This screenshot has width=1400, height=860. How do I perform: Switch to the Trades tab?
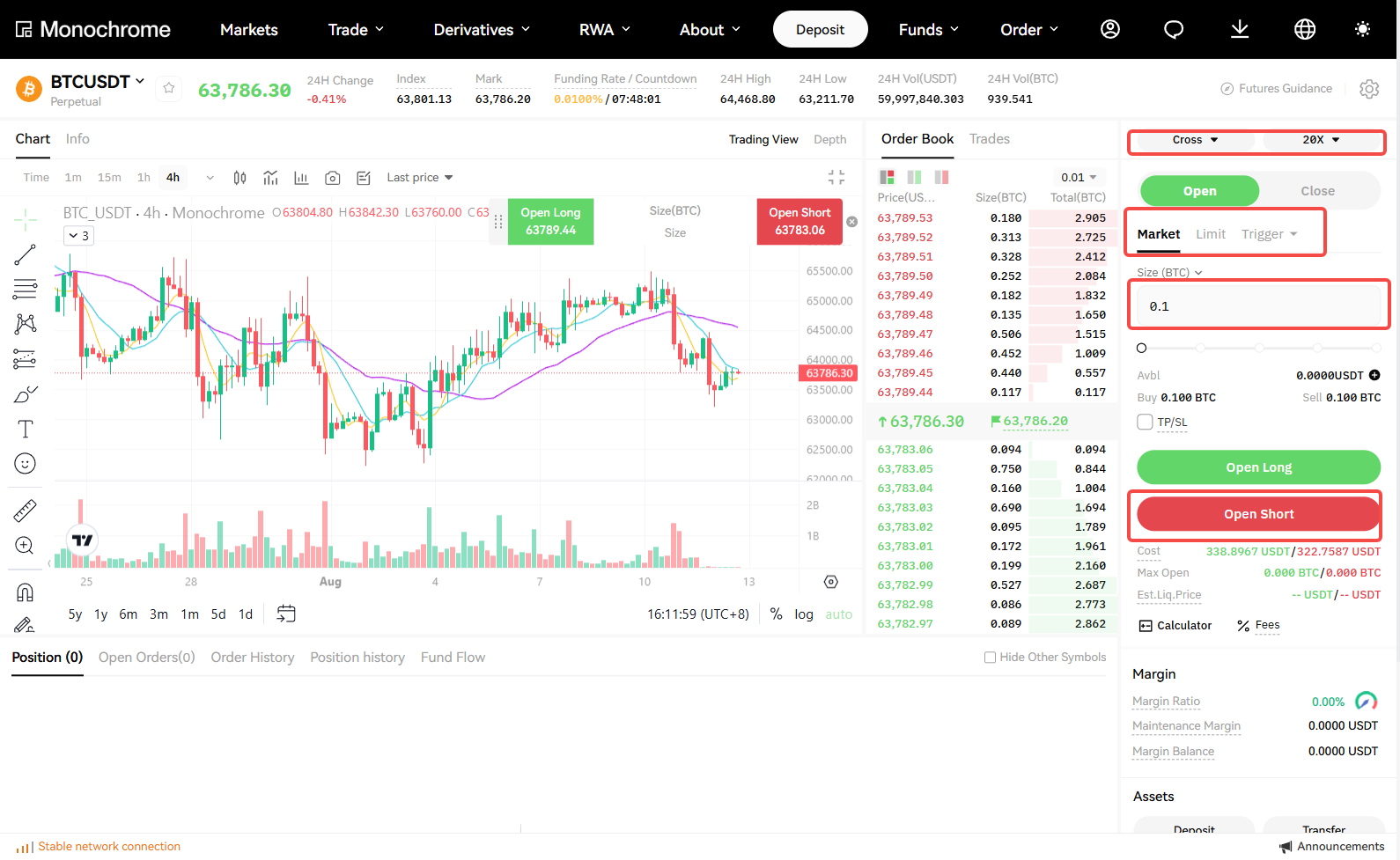[989, 139]
